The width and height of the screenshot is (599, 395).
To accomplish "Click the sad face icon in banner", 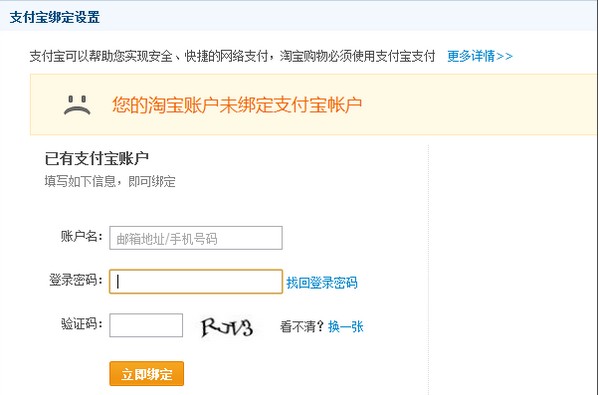I will click(77, 105).
